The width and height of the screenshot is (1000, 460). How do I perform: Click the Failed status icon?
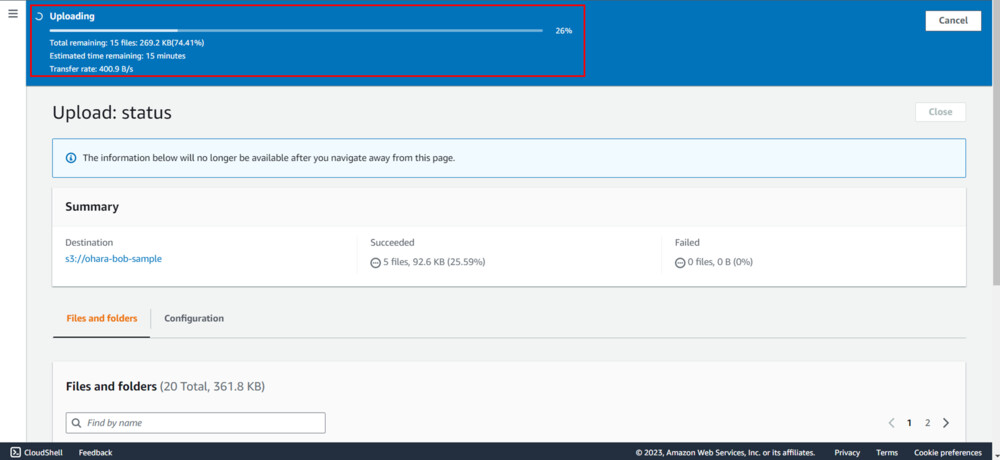[680, 262]
